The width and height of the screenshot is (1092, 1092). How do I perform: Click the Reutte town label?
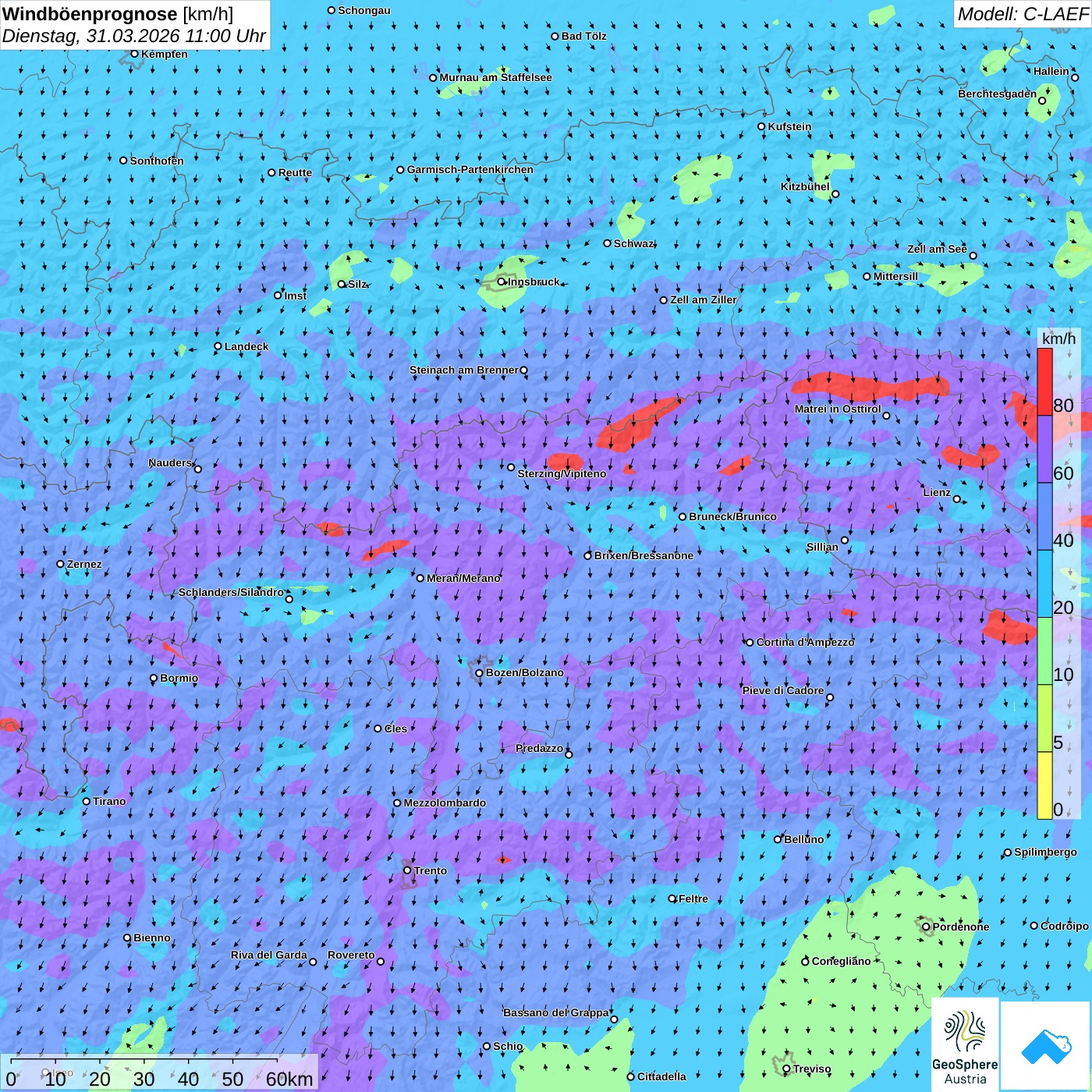[x=295, y=173]
